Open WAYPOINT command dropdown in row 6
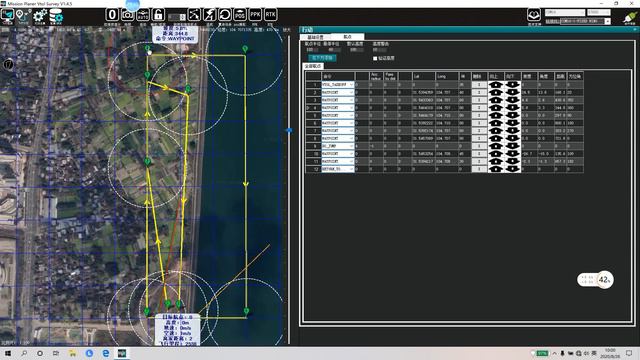 [351, 123]
